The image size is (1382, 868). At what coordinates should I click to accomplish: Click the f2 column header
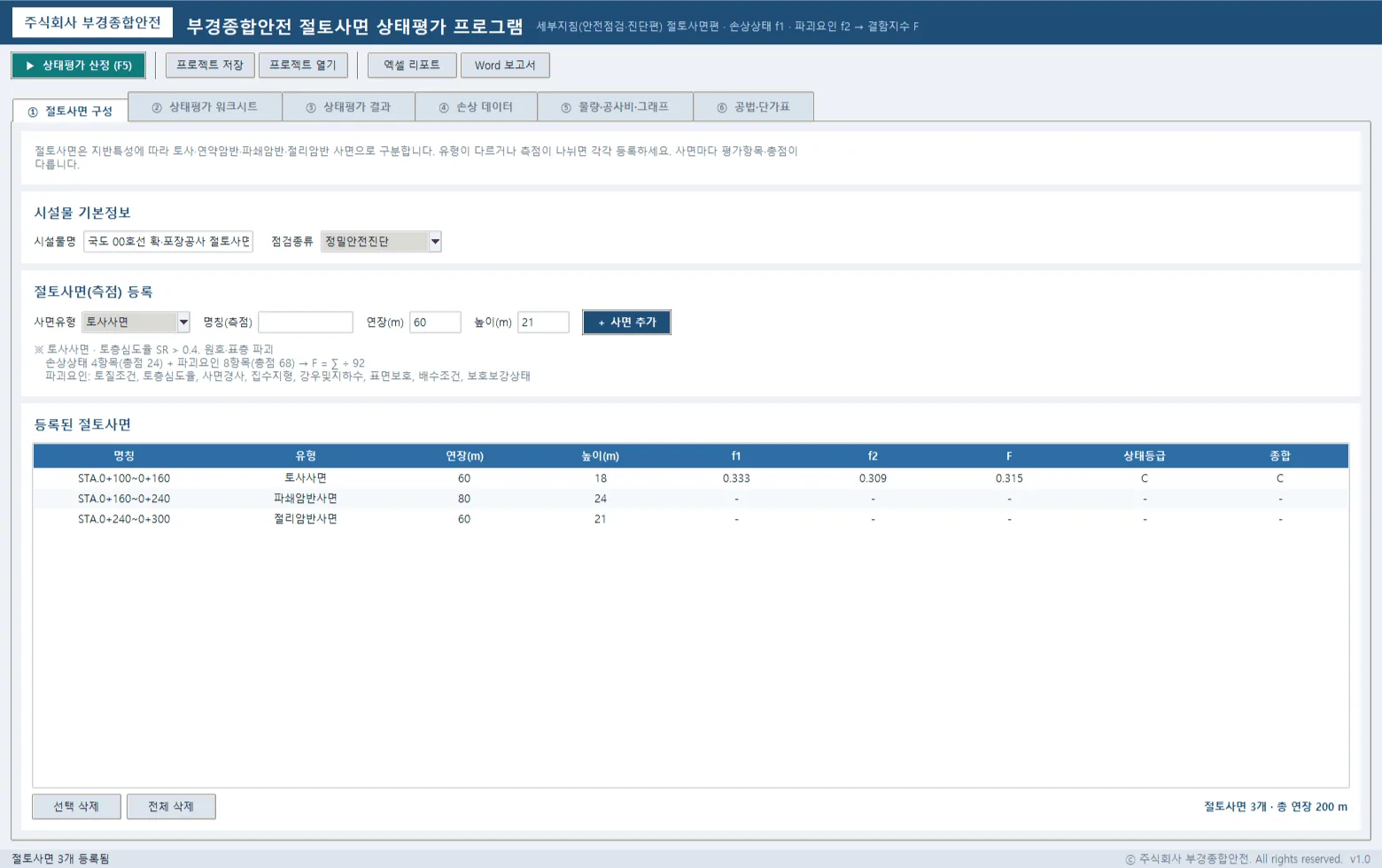pos(873,456)
